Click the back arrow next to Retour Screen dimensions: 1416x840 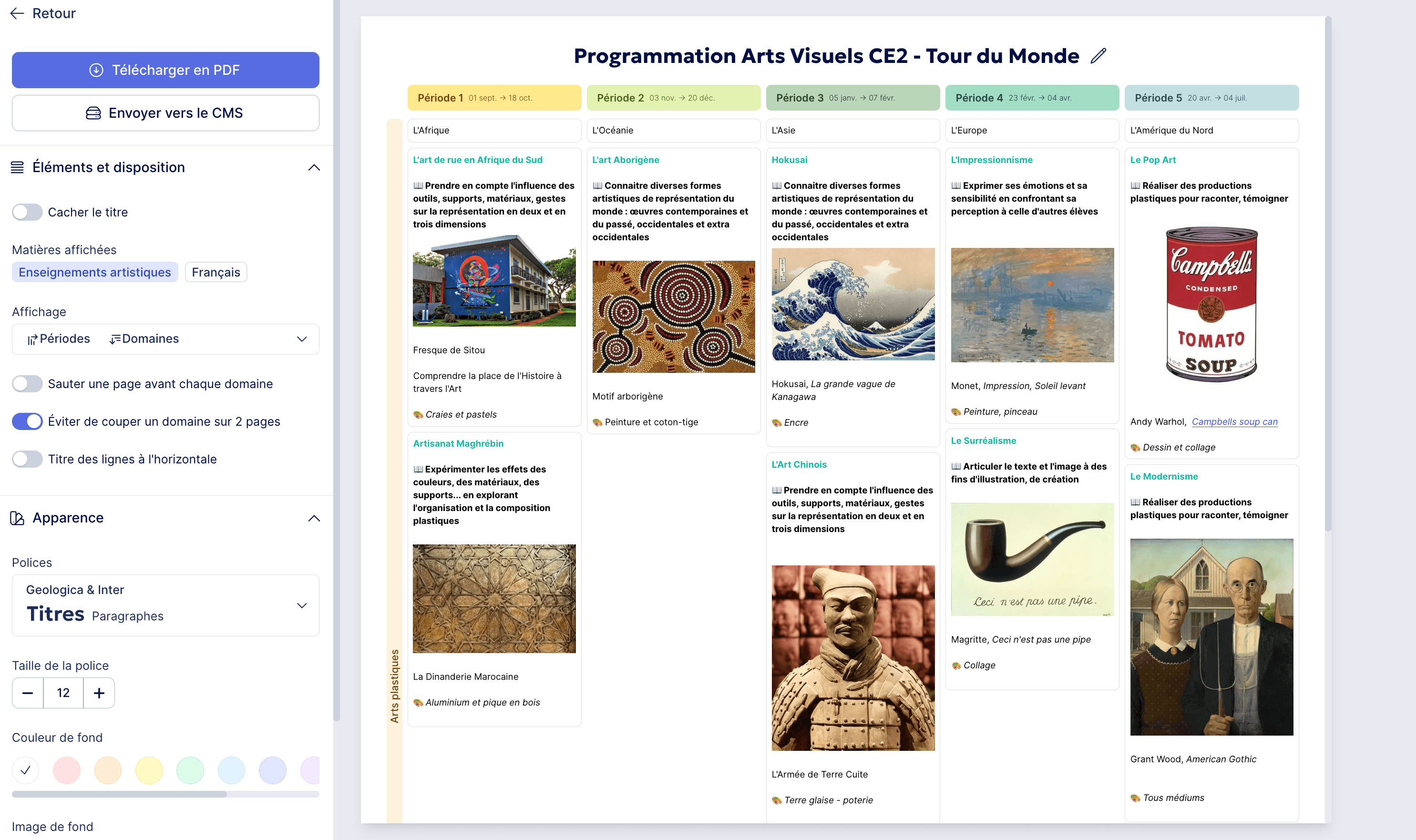click(17, 13)
